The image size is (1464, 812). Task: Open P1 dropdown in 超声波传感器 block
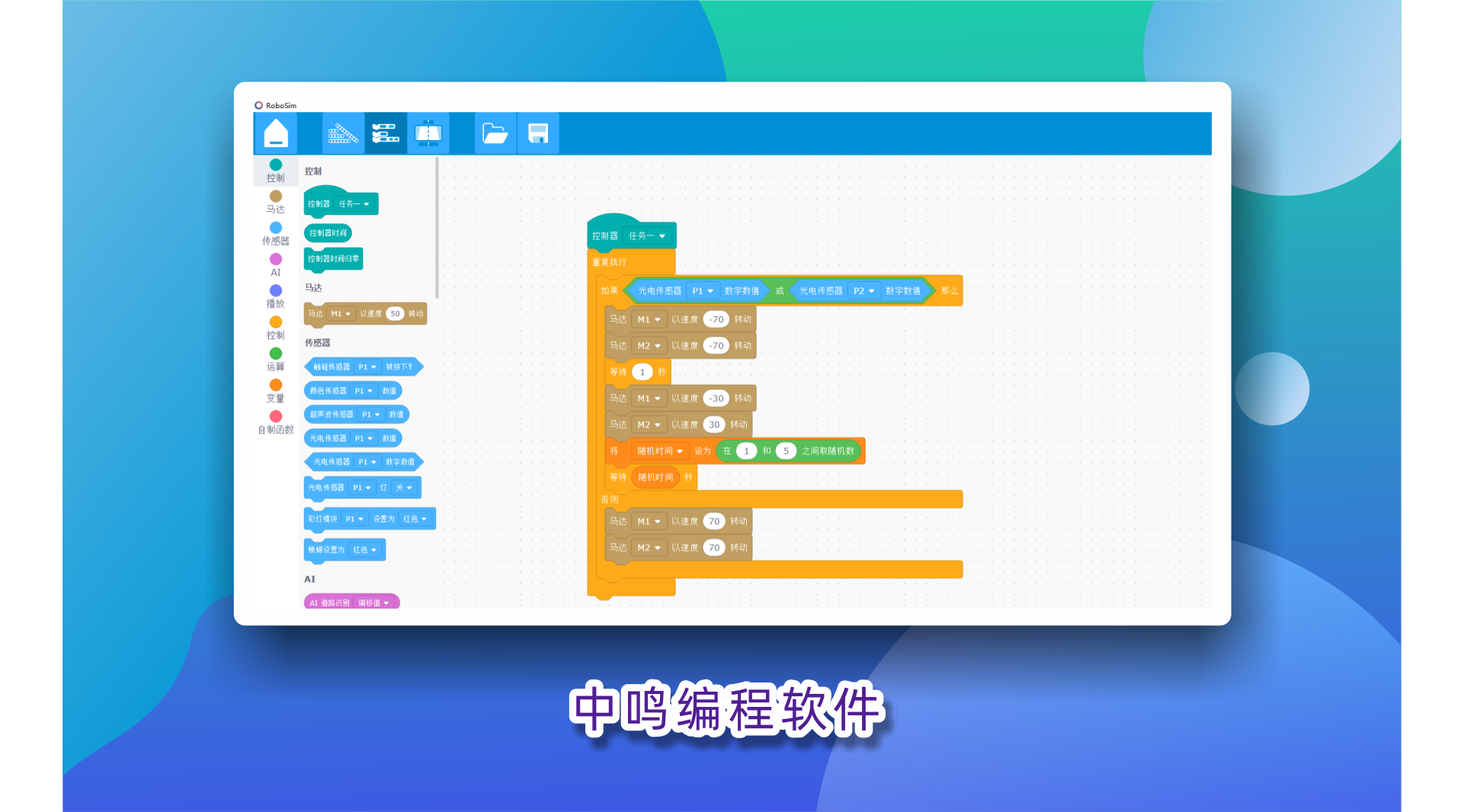click(x=371, y=414)
